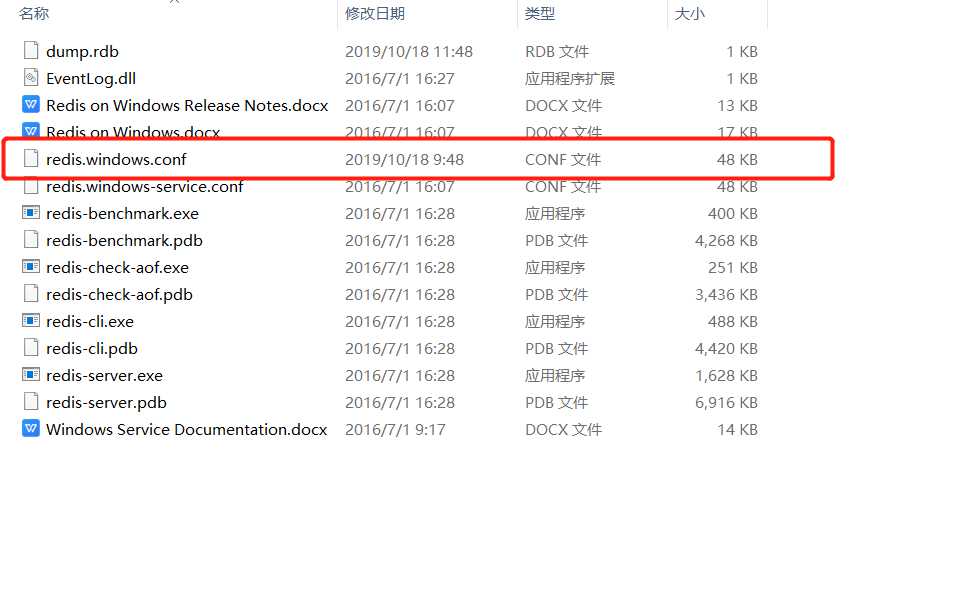Image resolution: width=971 pixels, height=598 pixels.
Task: Sort files by 大小 column header
Action: (689, 14)
